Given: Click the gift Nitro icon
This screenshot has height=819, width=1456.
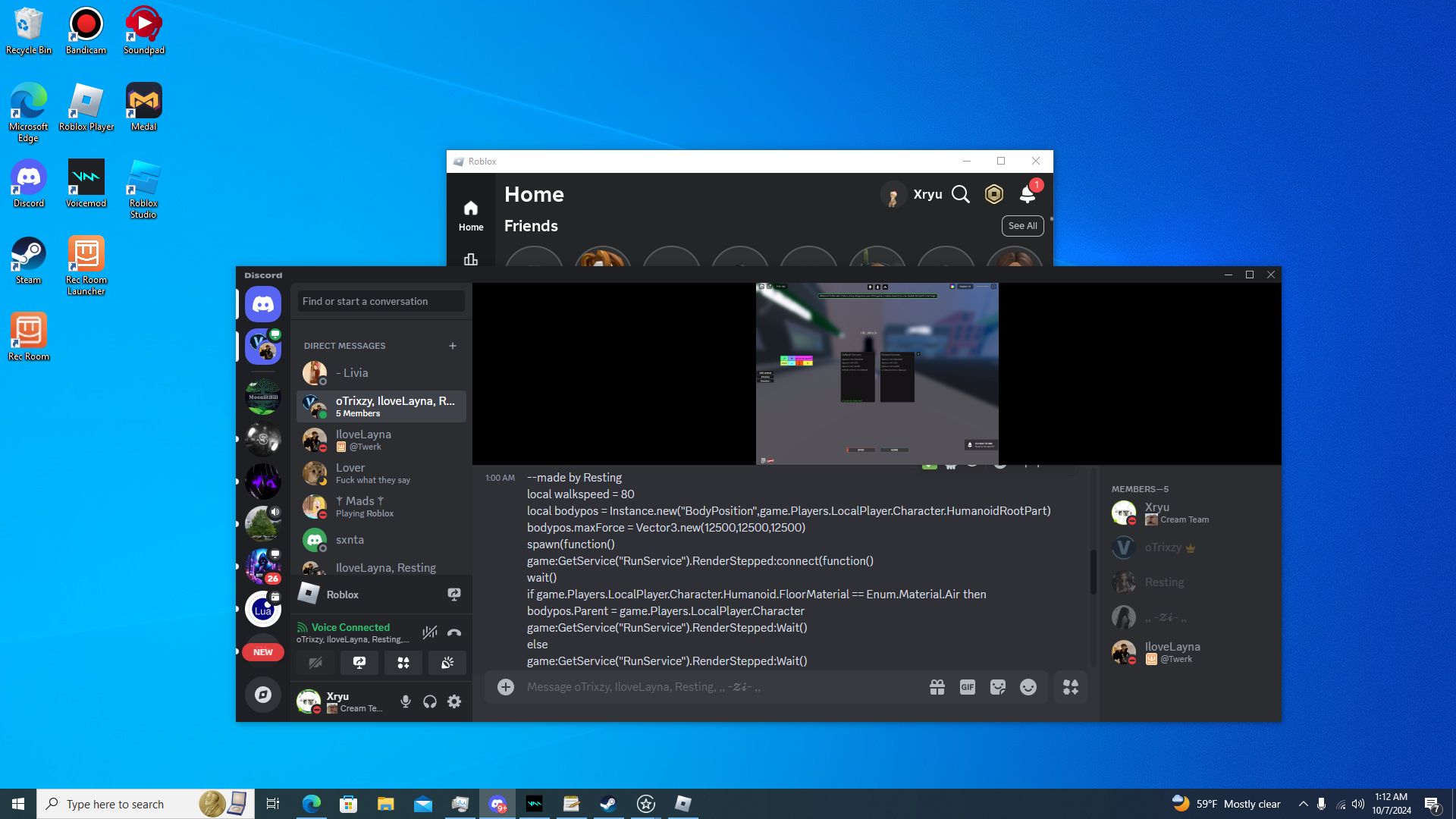Looking at the screenshot, I should coord(937,687).
